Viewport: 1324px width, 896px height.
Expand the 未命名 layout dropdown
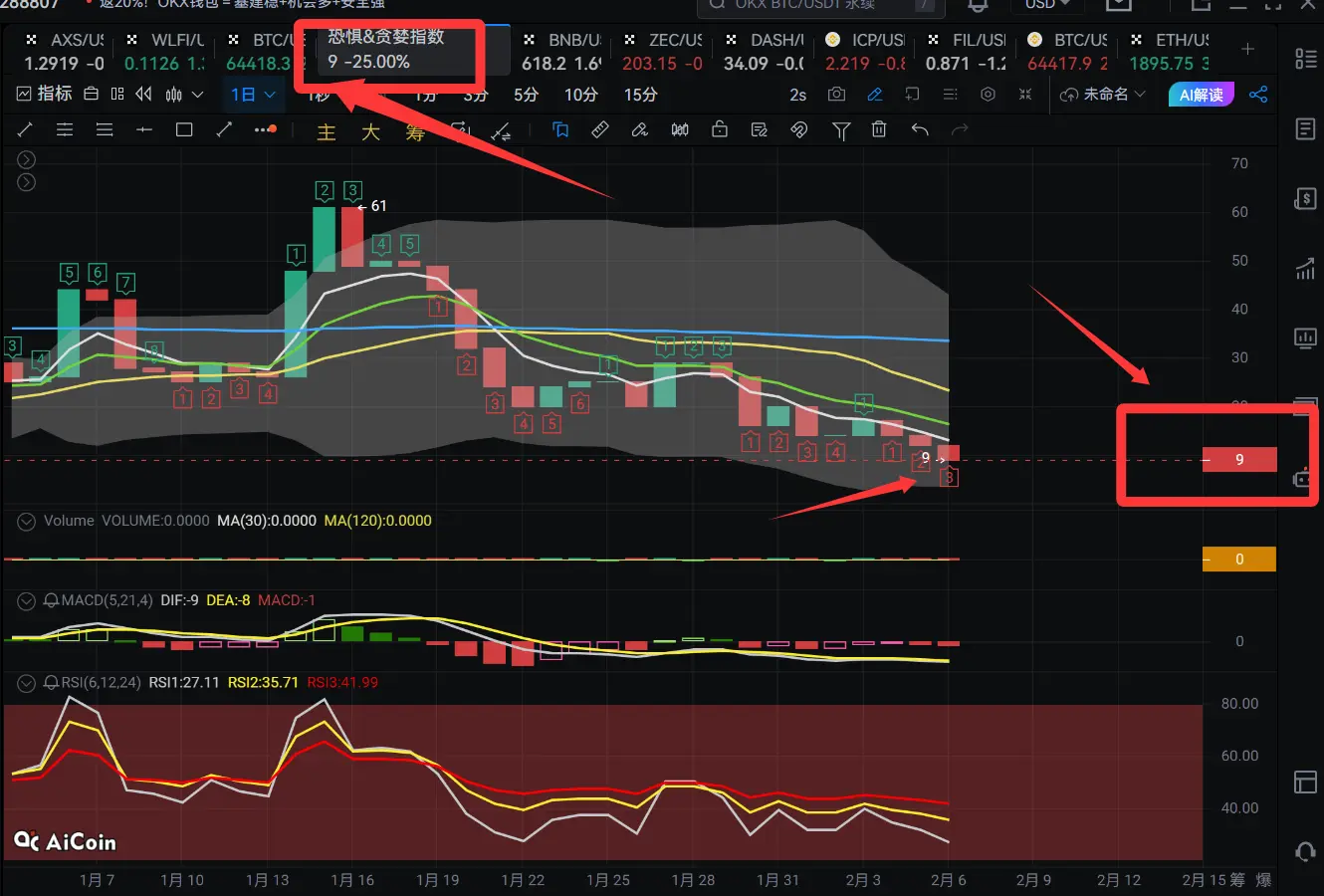click(1102, 95)
